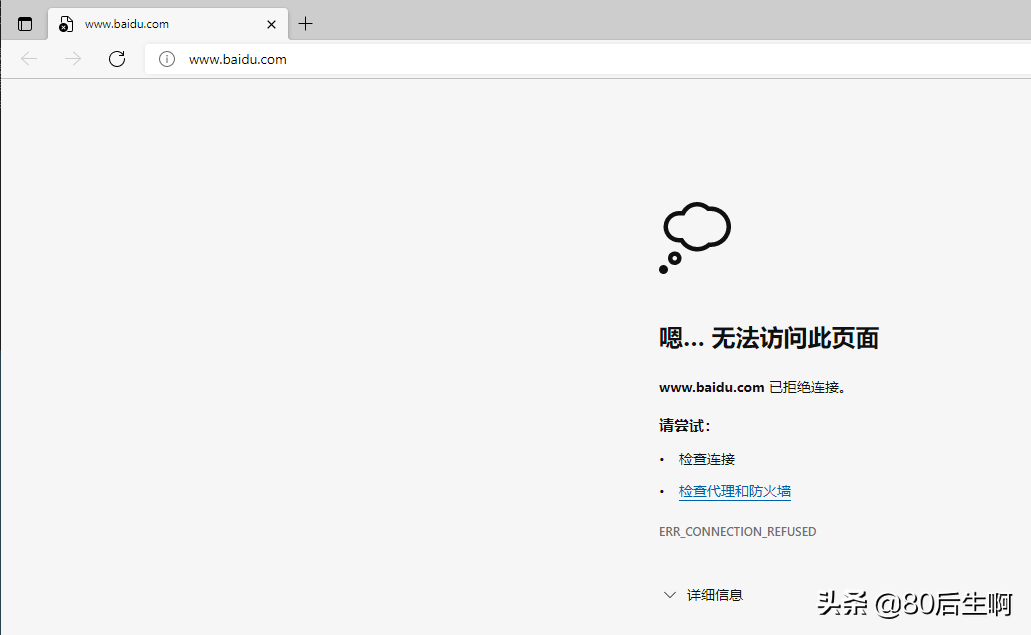The image size is (1031, 635).
Task: Select the URL text www.baidu.com
Action: (x=238, y=59)
